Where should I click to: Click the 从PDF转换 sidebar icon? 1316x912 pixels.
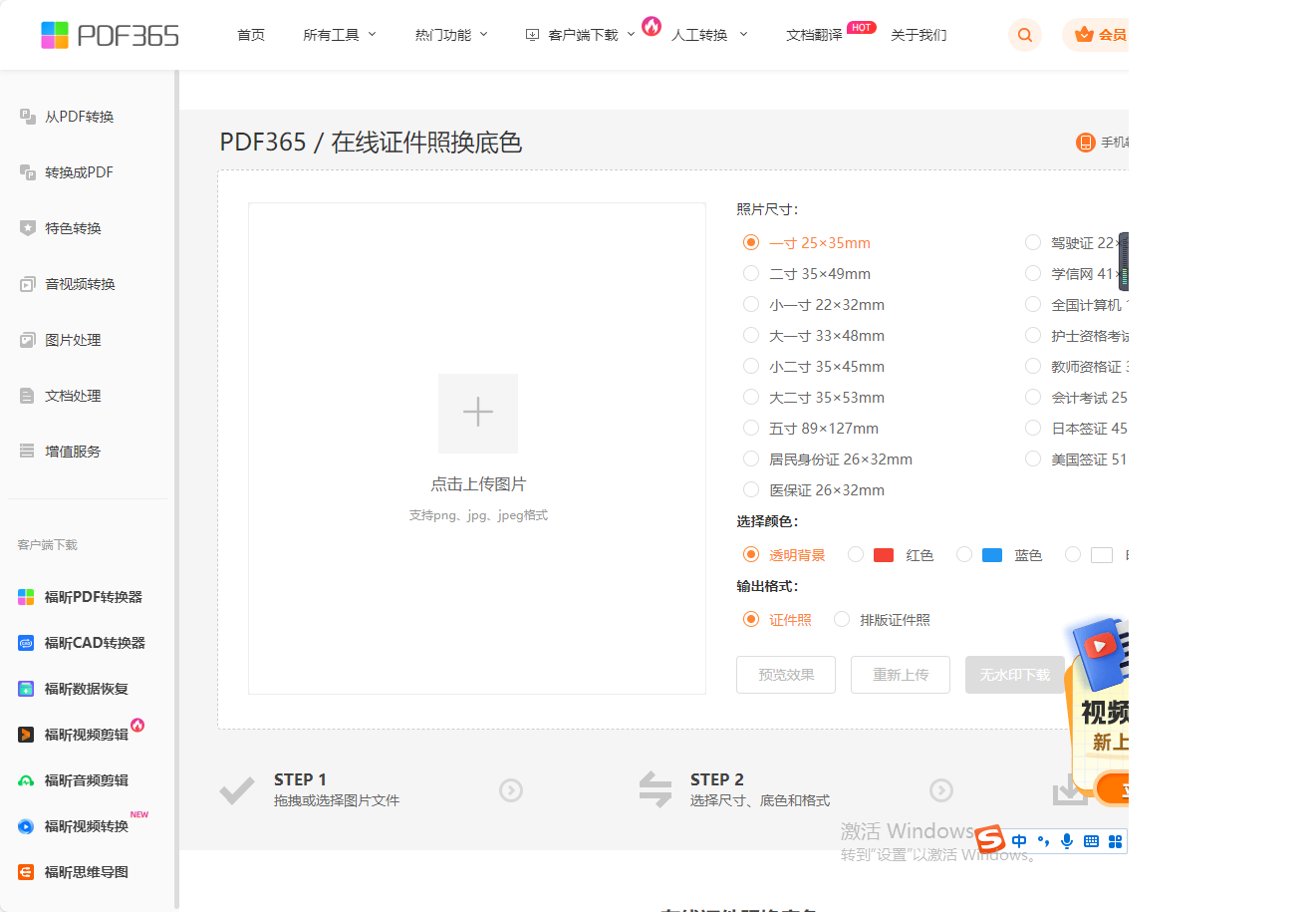coord(28,117)
